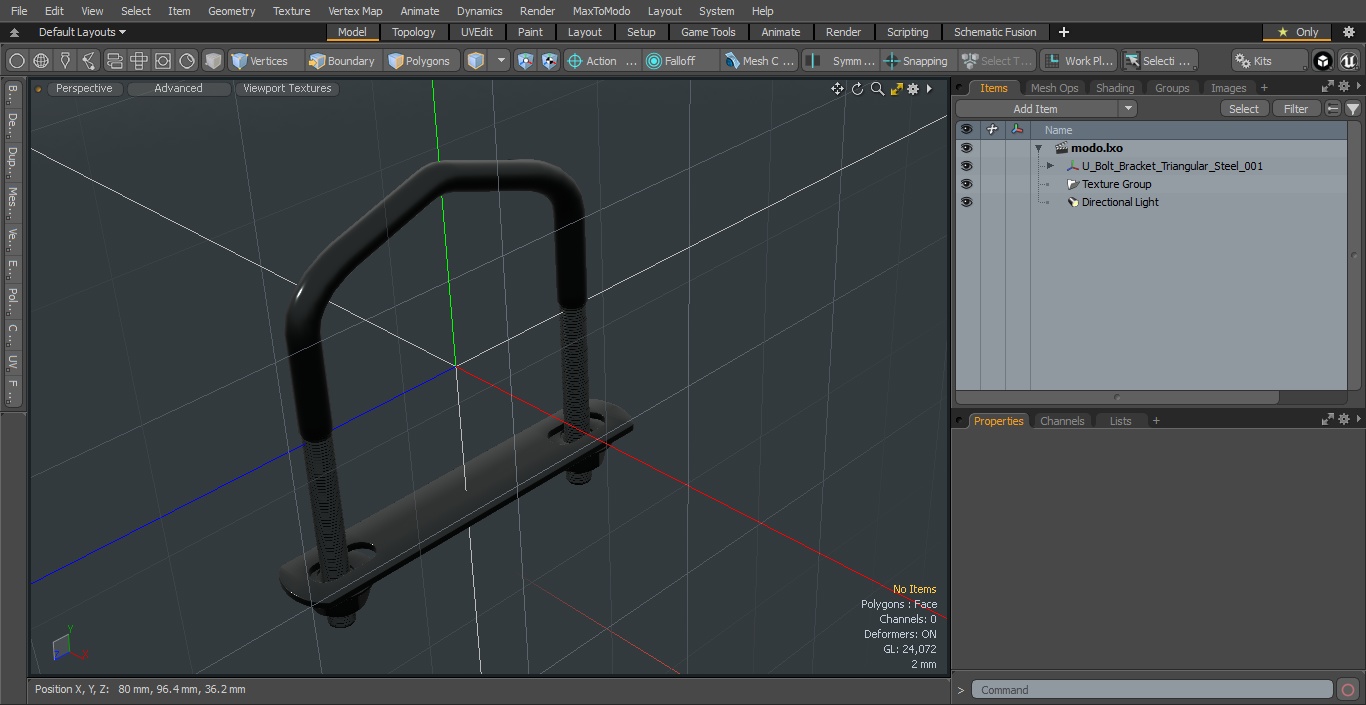
Task: Open the Work Plane menu
Action: coord(1079,61)
